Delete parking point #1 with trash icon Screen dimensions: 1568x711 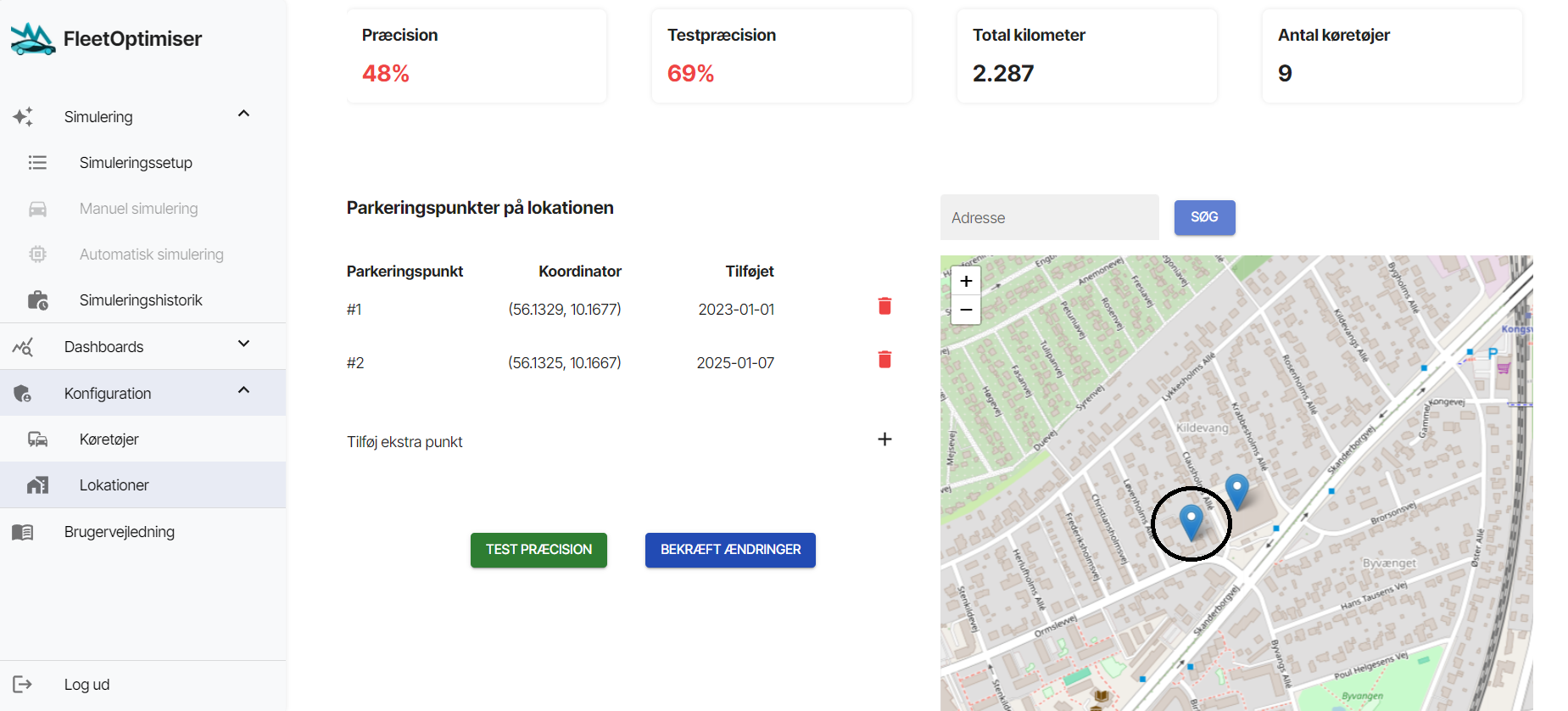tap(884, 306)
